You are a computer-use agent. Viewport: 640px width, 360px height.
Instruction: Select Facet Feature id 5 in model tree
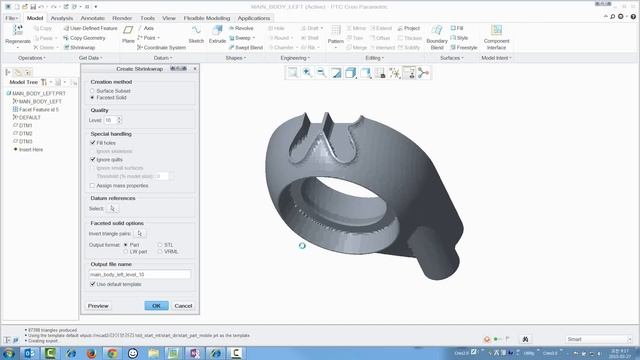(x=36, y=109)
